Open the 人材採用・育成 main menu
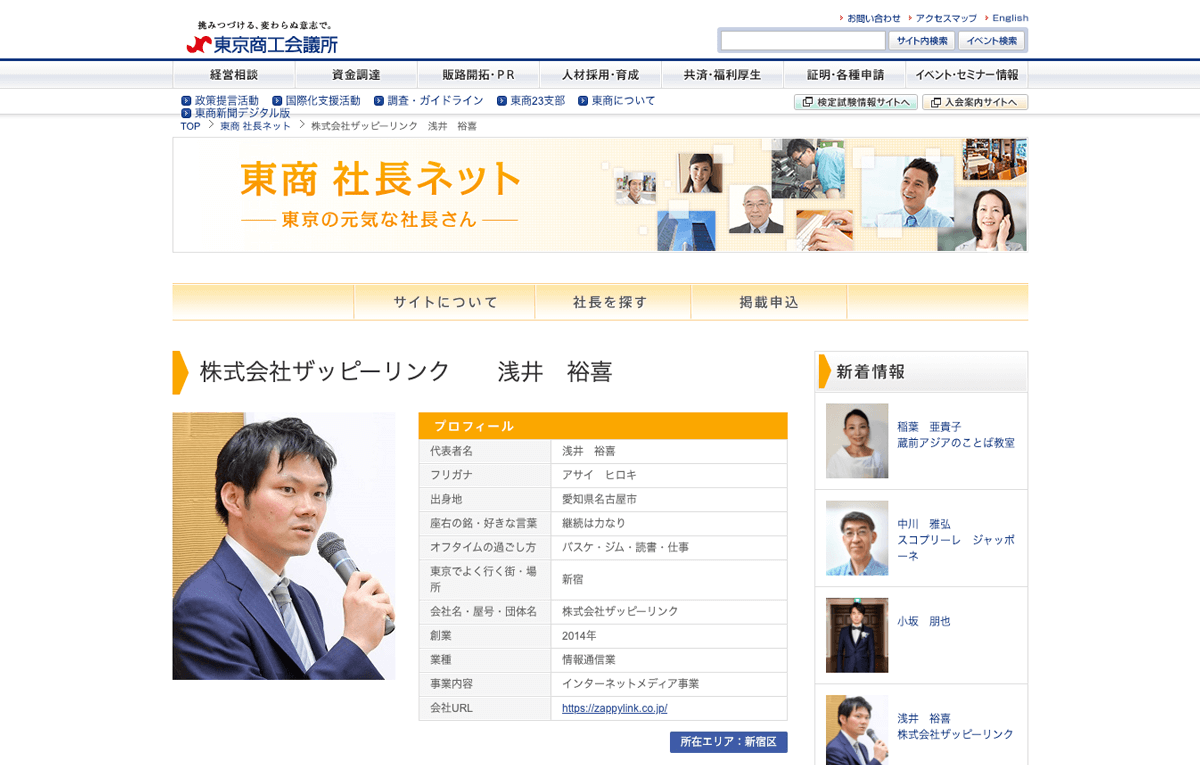 pos(600,75)
